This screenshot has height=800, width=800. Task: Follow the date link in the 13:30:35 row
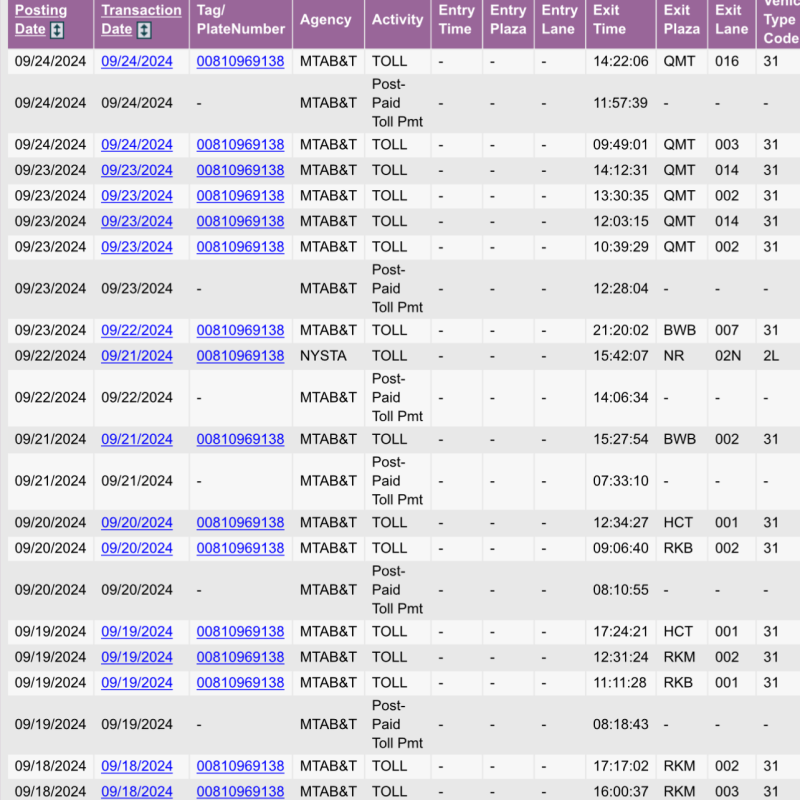coord(137,195)
